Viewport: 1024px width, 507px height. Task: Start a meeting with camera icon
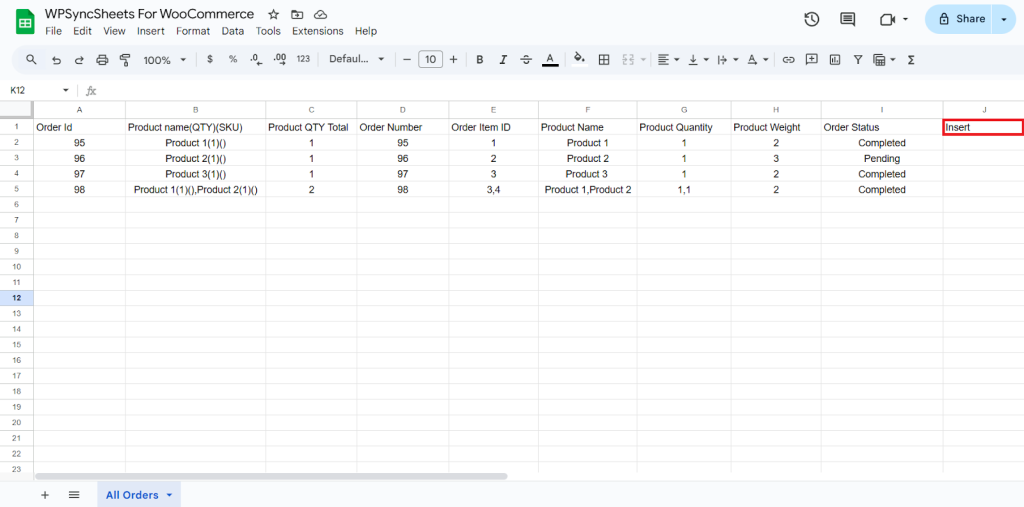(887, 20)
